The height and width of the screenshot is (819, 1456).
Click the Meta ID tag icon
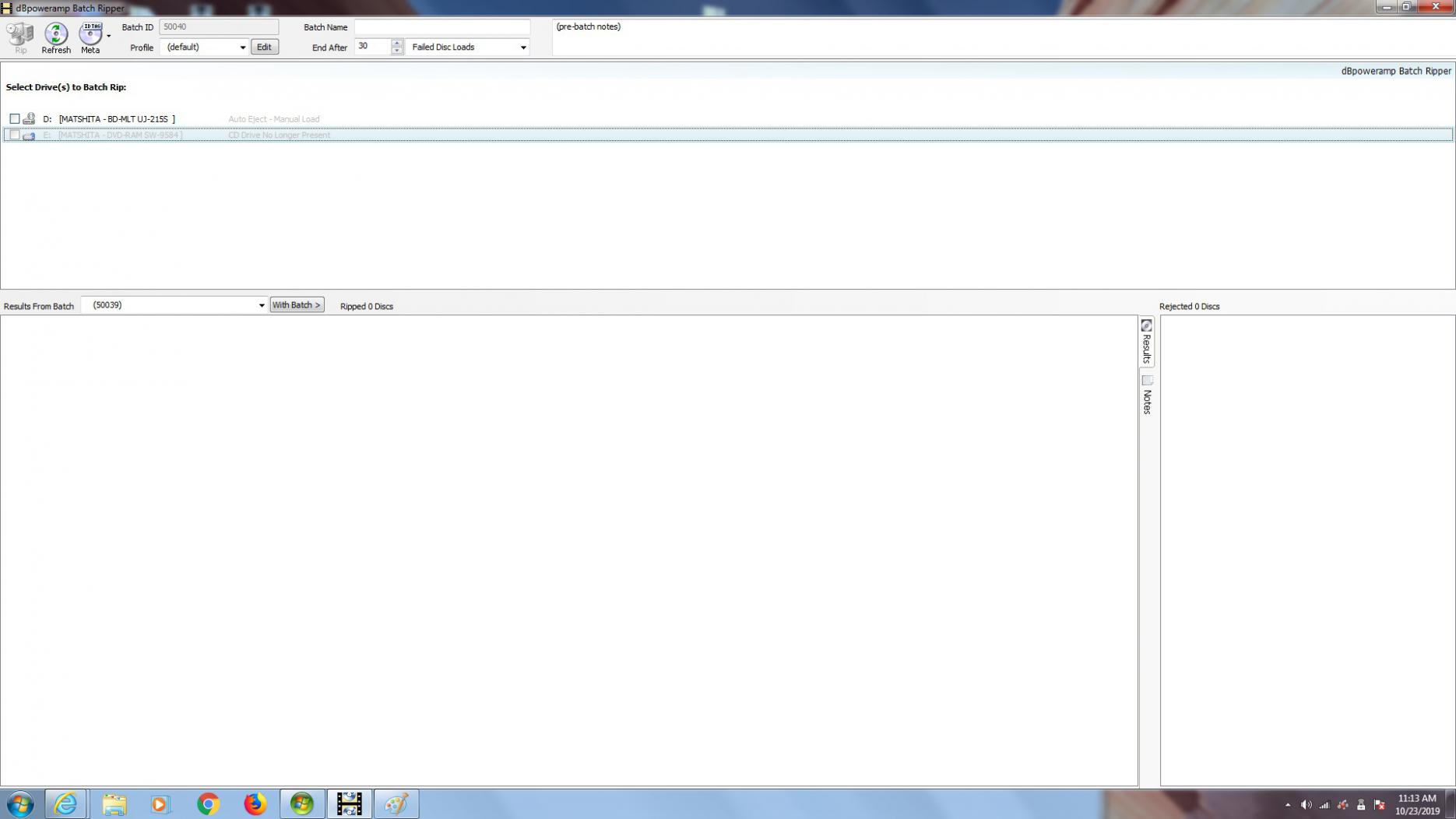pyautogui.click(x=90, y=34)
